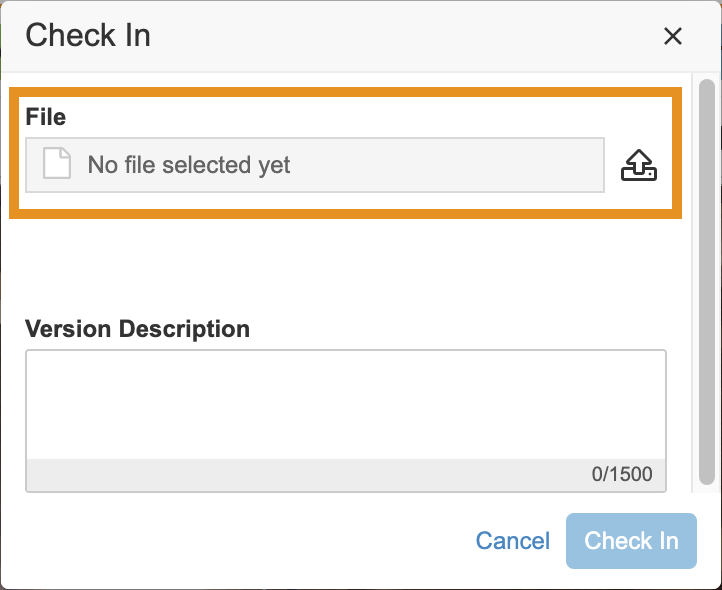722x590 pixels.
Task: Click the gray counter strip under description box
Action: click(300, 475)
